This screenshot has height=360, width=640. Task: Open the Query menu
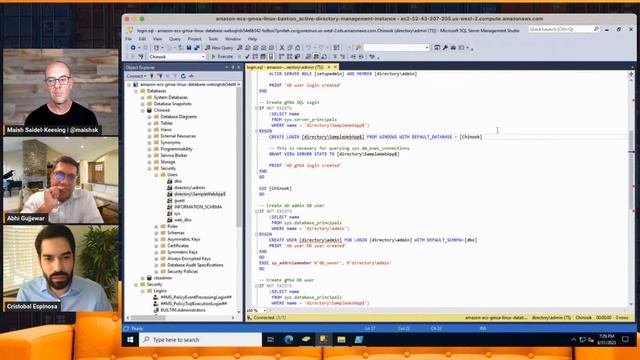[175, 39]
